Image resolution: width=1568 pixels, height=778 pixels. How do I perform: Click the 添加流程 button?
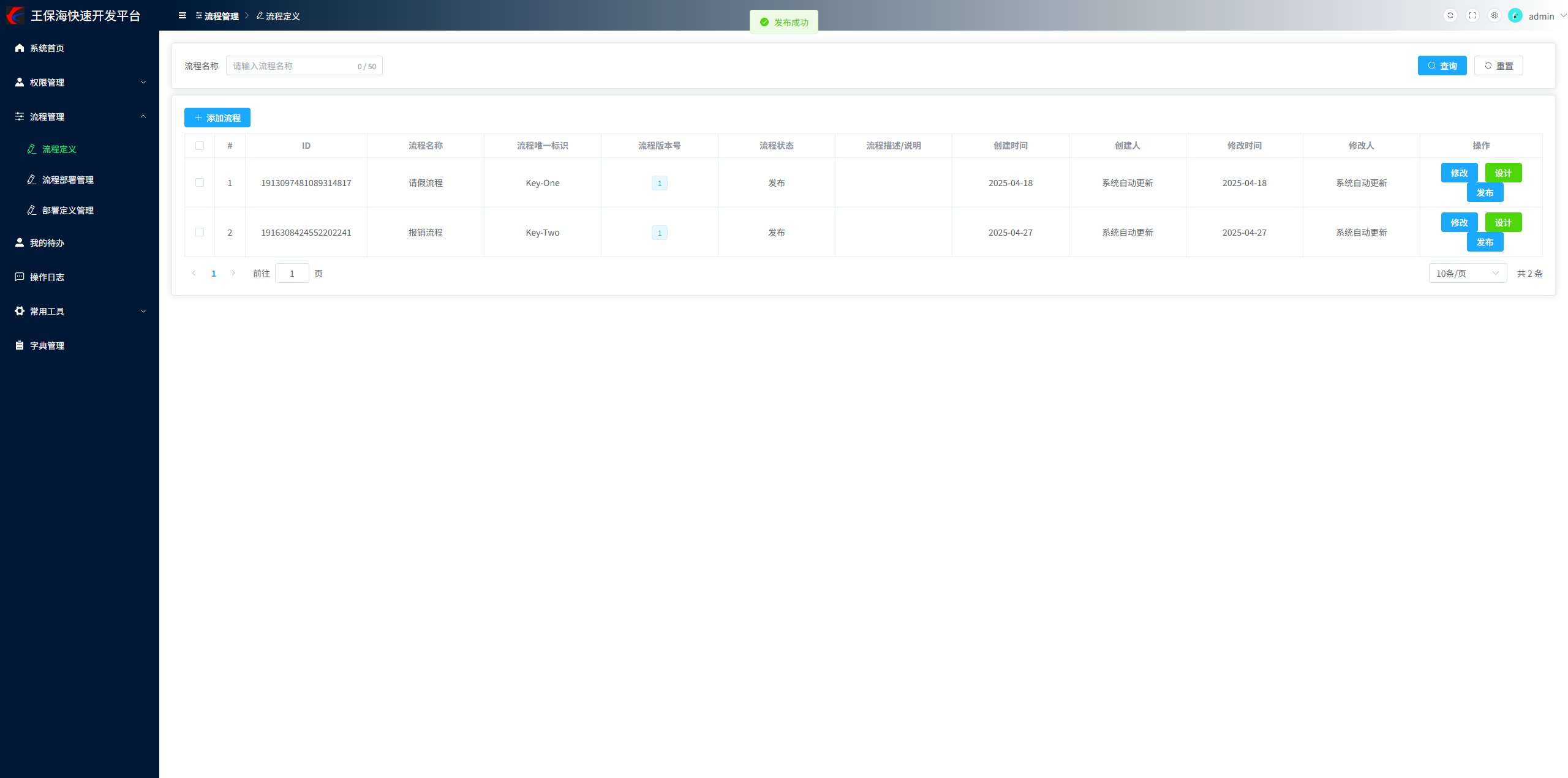[217, 118]
